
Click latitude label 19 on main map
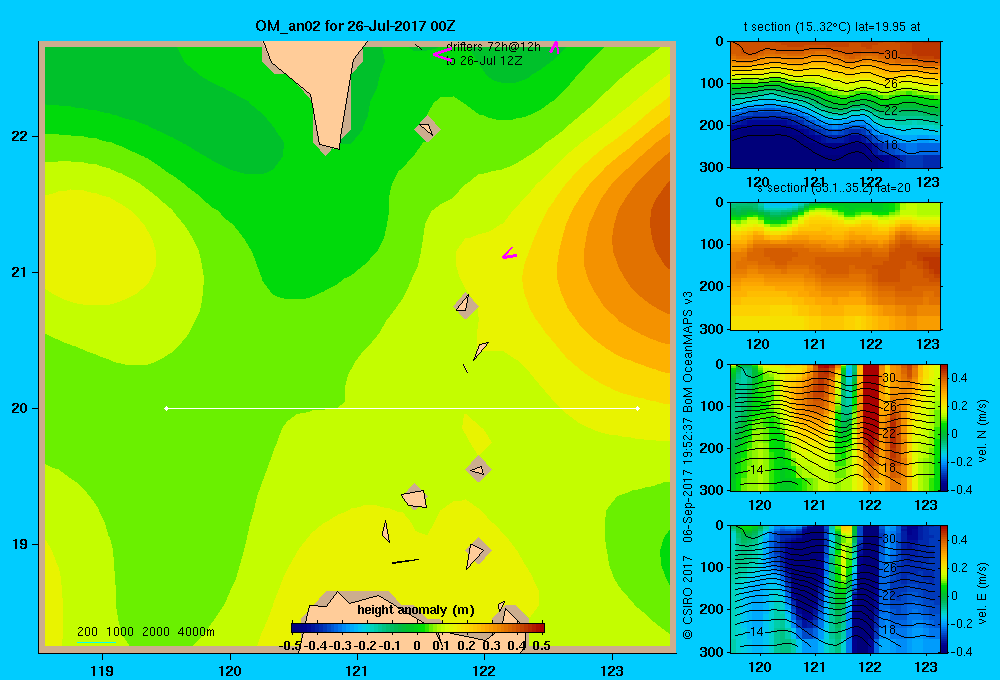pos(19,544)
